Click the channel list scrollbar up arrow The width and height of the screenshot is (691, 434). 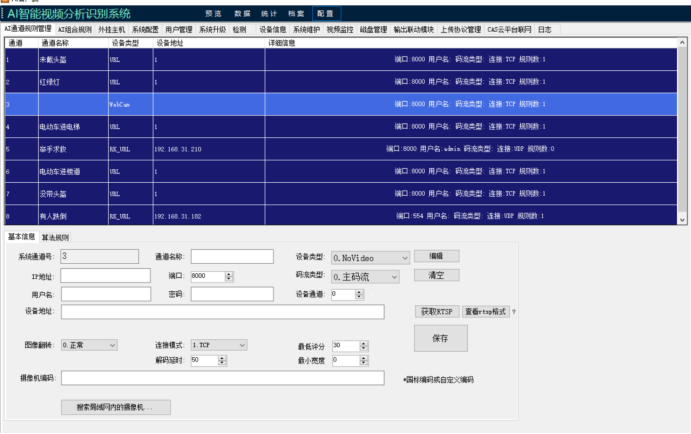coord(682,43)
